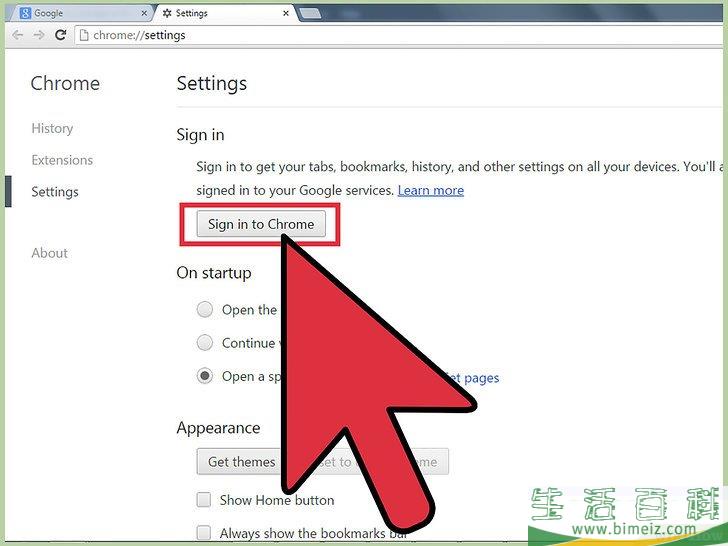Click the Settings page heading

212,84
